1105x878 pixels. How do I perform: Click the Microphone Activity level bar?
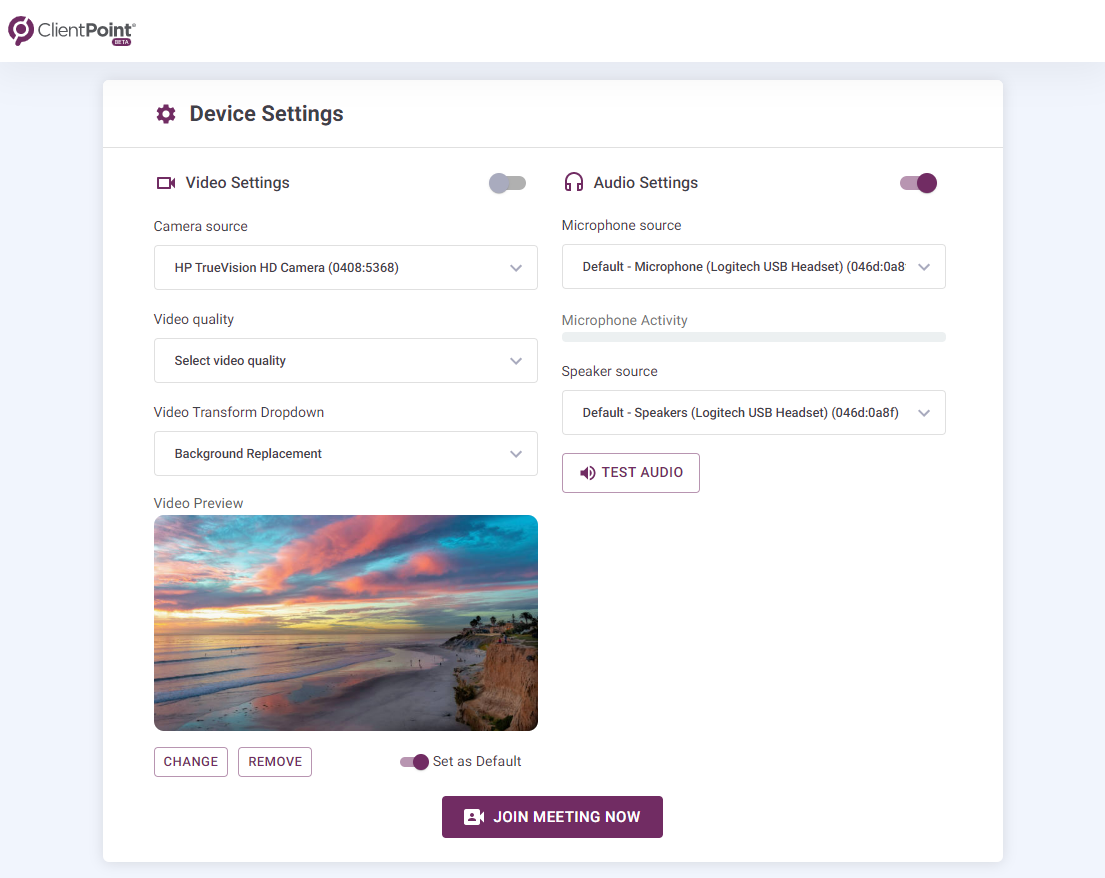coord(753,337)
